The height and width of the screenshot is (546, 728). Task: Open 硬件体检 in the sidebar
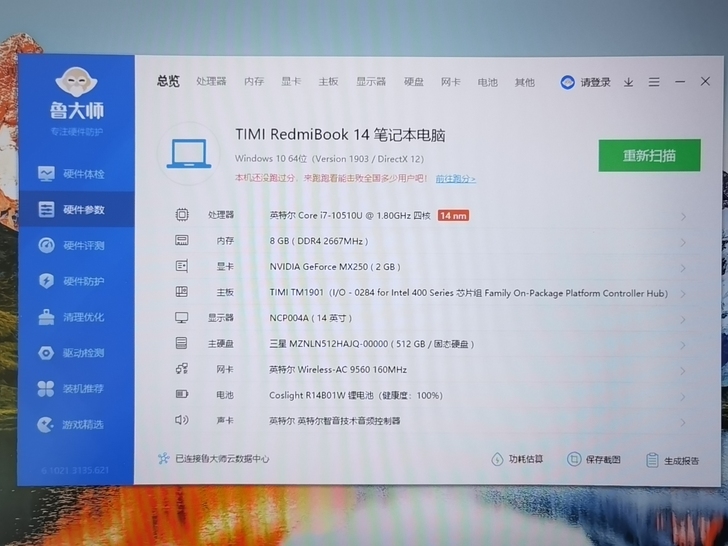click(x=72, y=174)
